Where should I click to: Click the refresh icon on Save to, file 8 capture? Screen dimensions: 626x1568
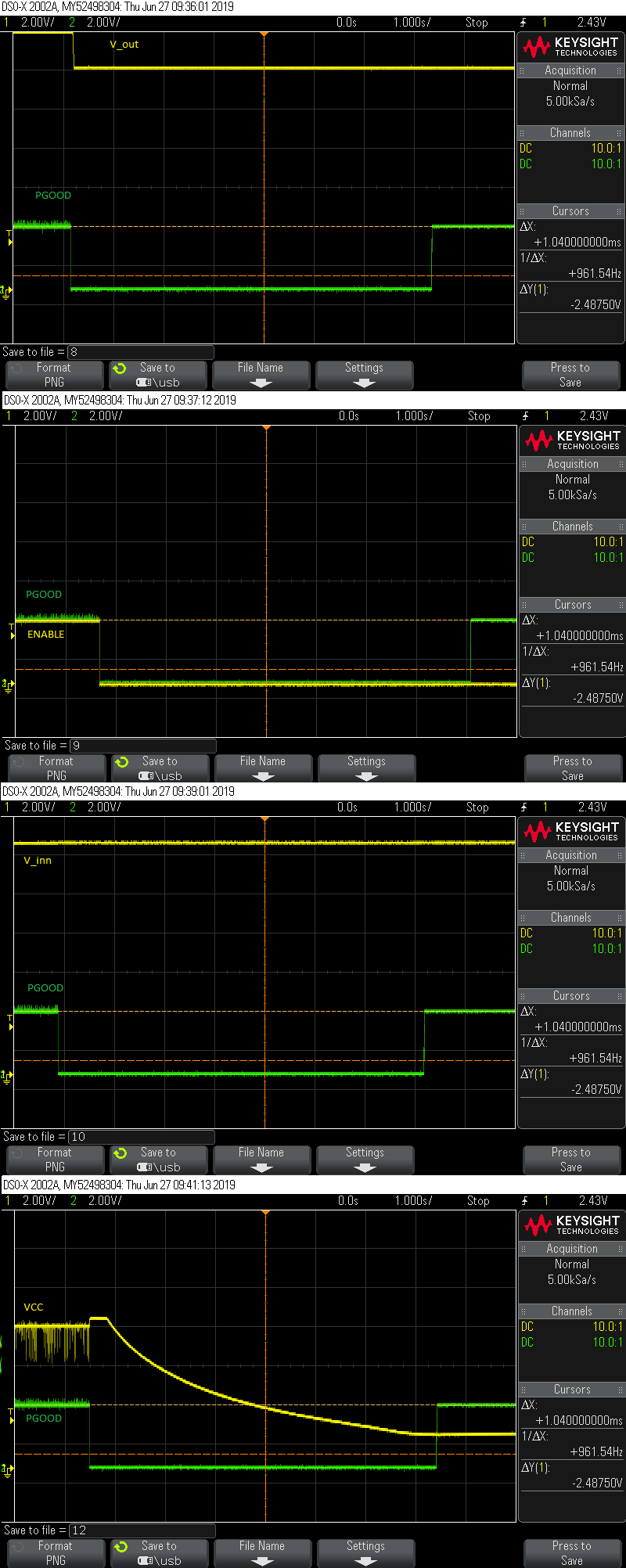[x=120, y=368]
